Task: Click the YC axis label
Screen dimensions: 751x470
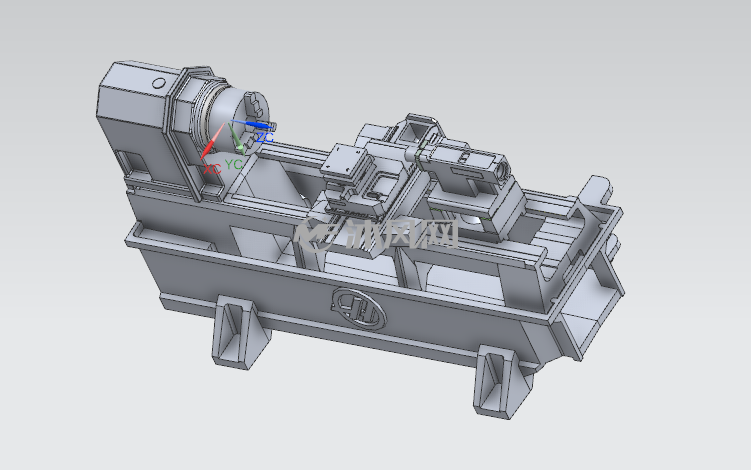Action: pyautogui.click(x=233, y=164)
